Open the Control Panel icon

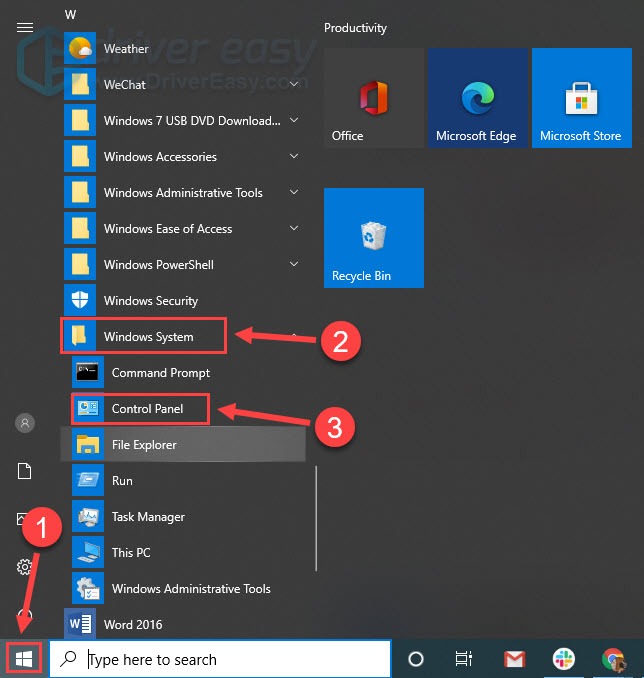click(x=88, y=408)
